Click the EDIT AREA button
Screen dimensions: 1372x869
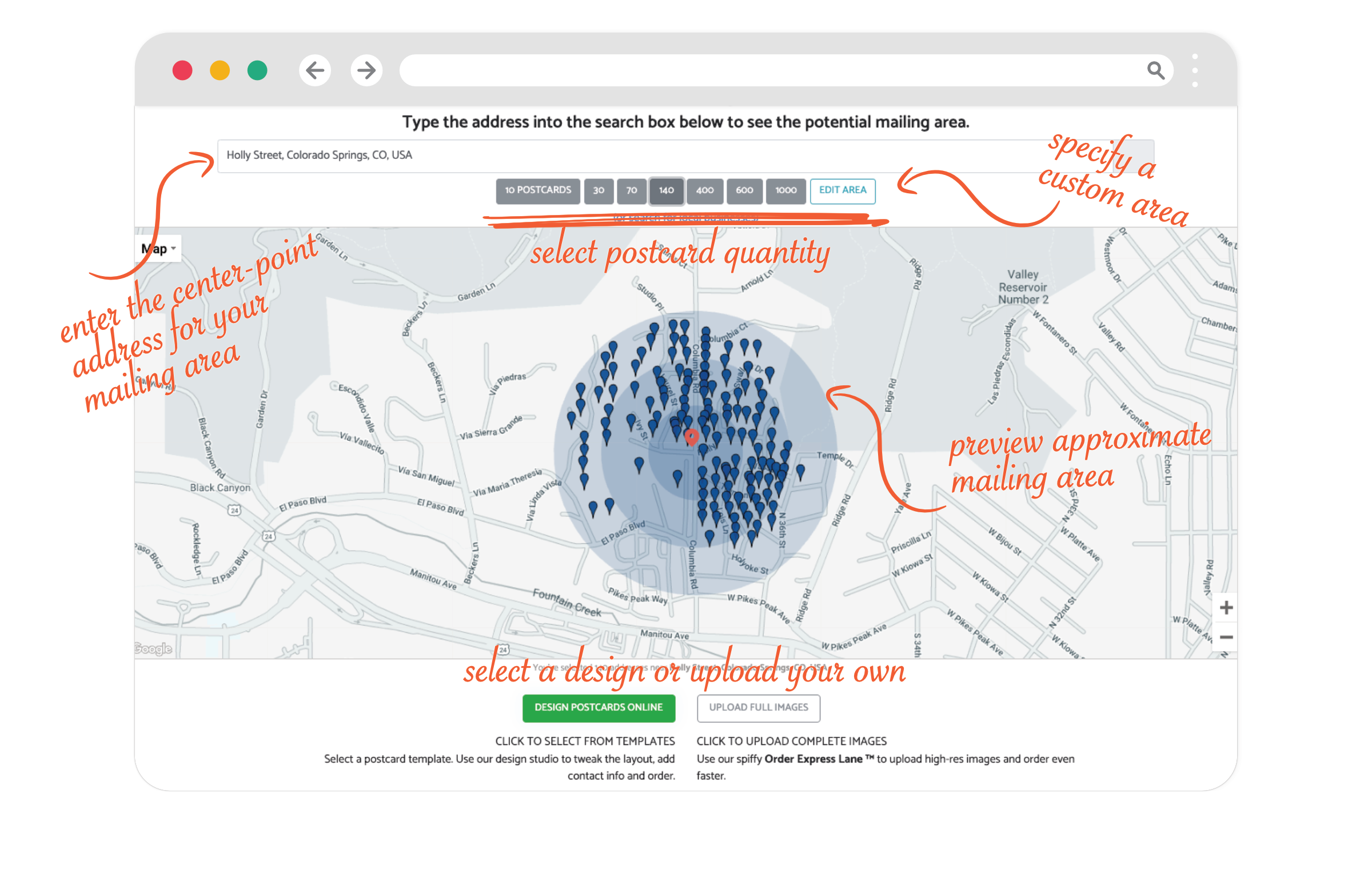click(843, 190)
